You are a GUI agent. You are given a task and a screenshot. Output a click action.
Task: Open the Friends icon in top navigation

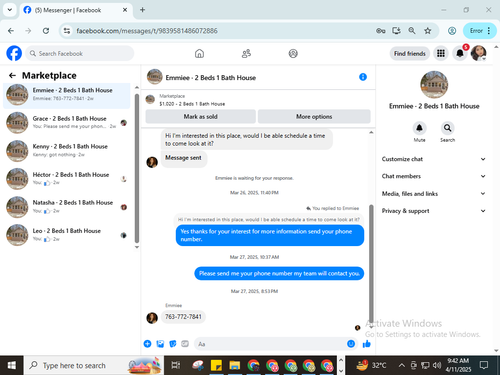coord(246,53)
